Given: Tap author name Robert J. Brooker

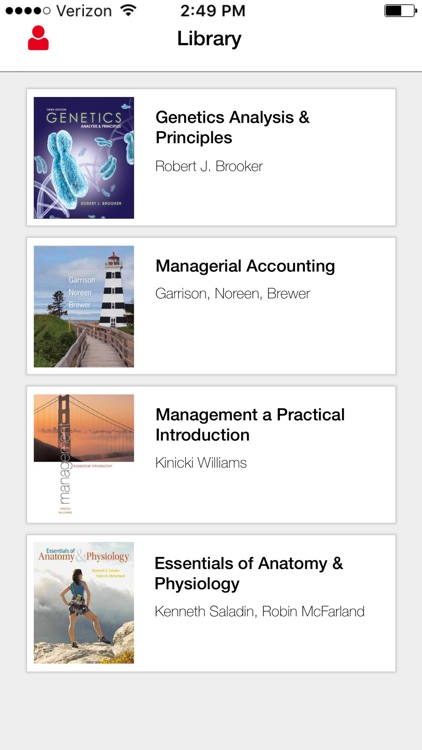Looking at the screenshot, I should pos(209,166).
